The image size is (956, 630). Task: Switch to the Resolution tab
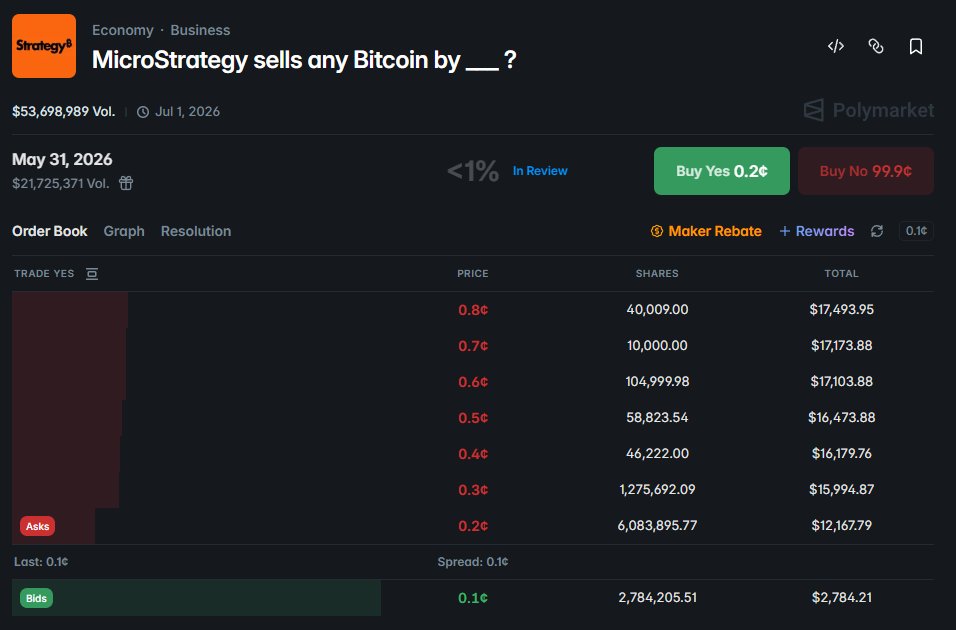tap(196, 231)
